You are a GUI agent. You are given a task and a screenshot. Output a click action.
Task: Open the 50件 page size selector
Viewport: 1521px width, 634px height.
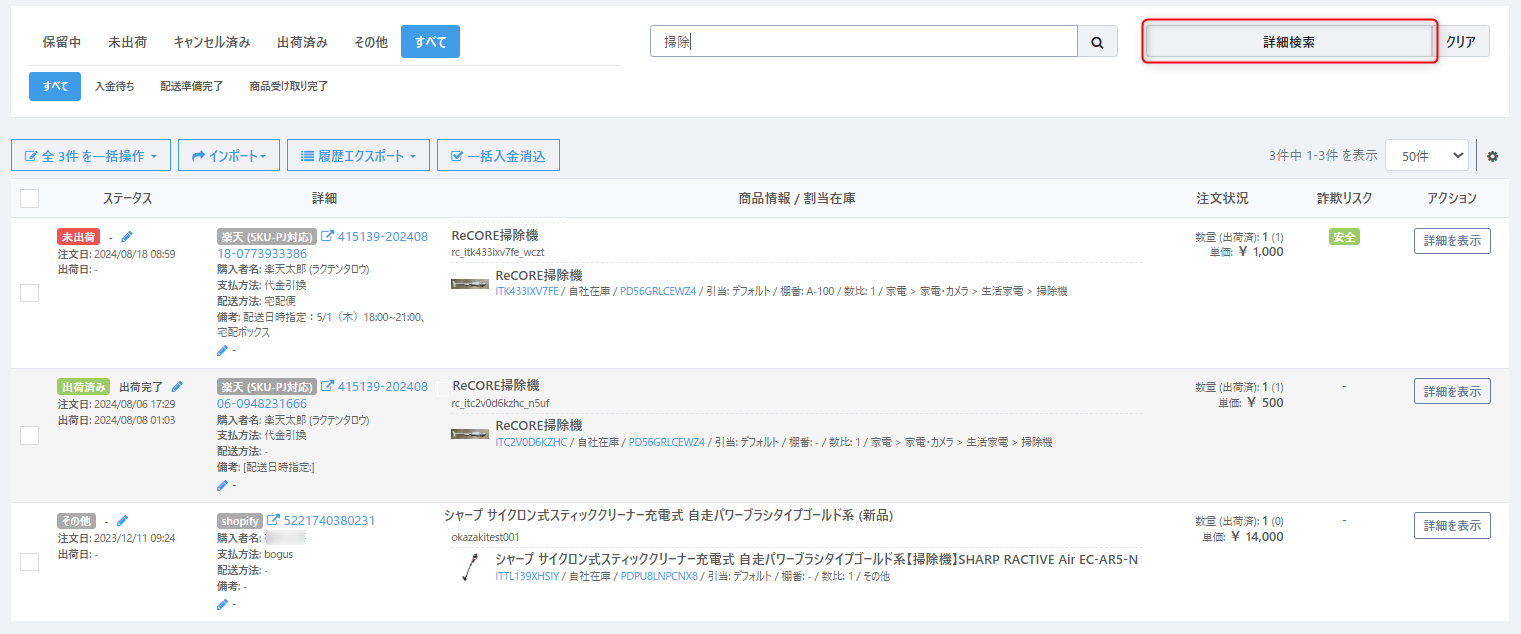click(x=1426, y=156)
